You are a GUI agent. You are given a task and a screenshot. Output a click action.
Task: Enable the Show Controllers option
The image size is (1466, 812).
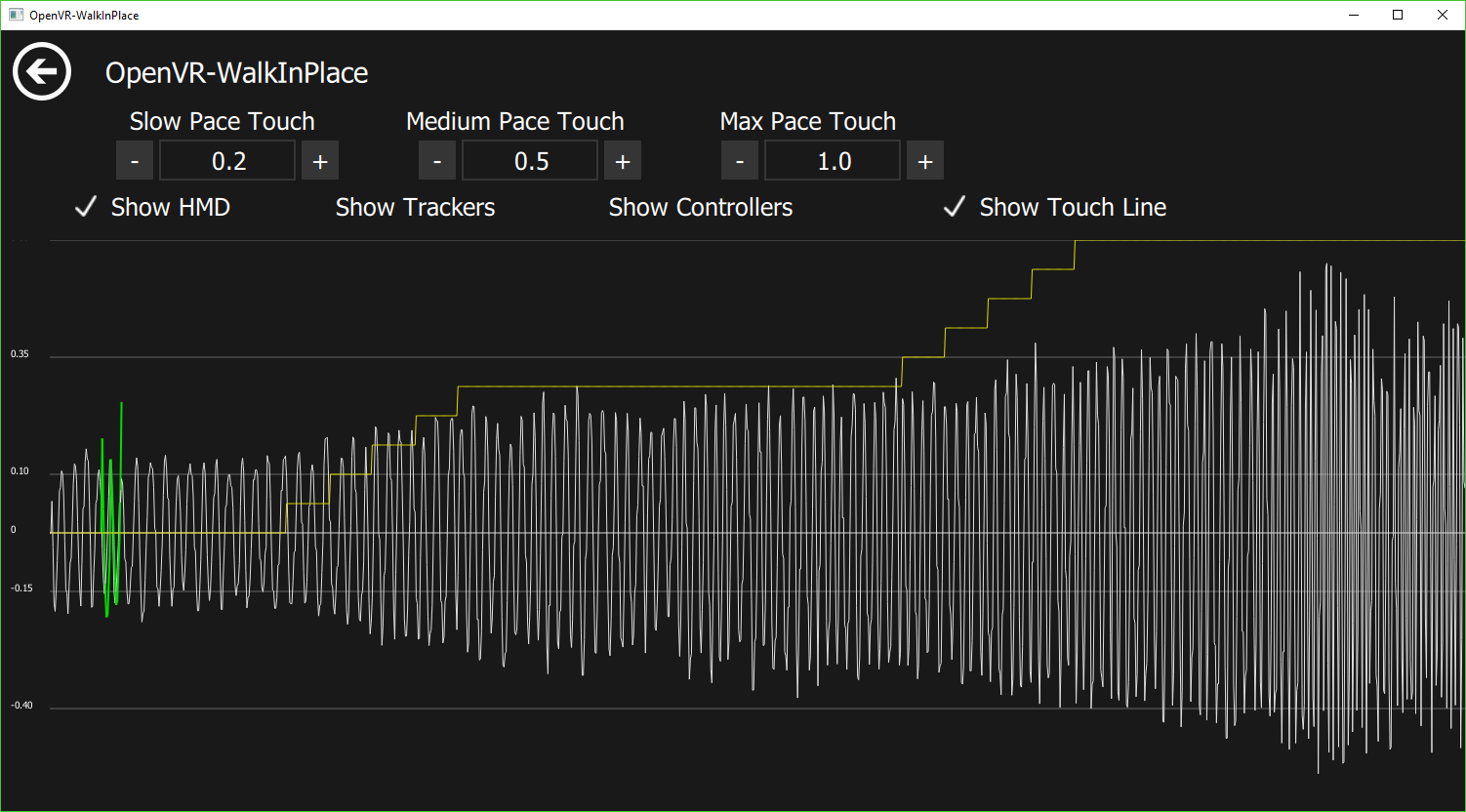click(700, 207)
